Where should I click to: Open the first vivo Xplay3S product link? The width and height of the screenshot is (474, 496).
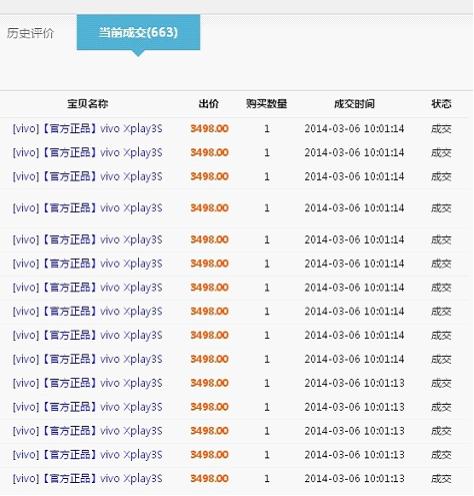click(x=87, y=128)
